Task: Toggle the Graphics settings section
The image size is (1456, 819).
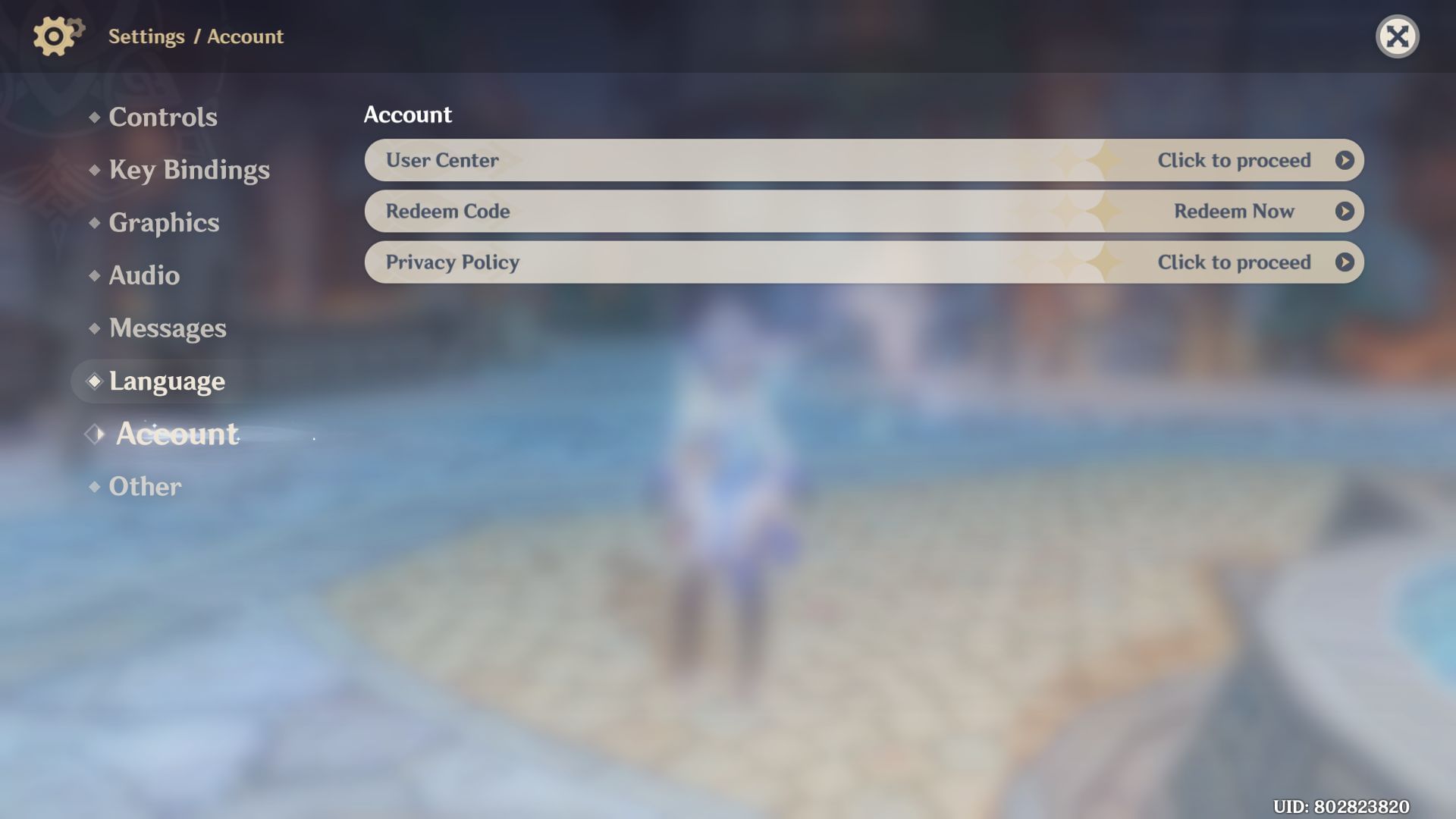Action: click(x=163, y=221)
